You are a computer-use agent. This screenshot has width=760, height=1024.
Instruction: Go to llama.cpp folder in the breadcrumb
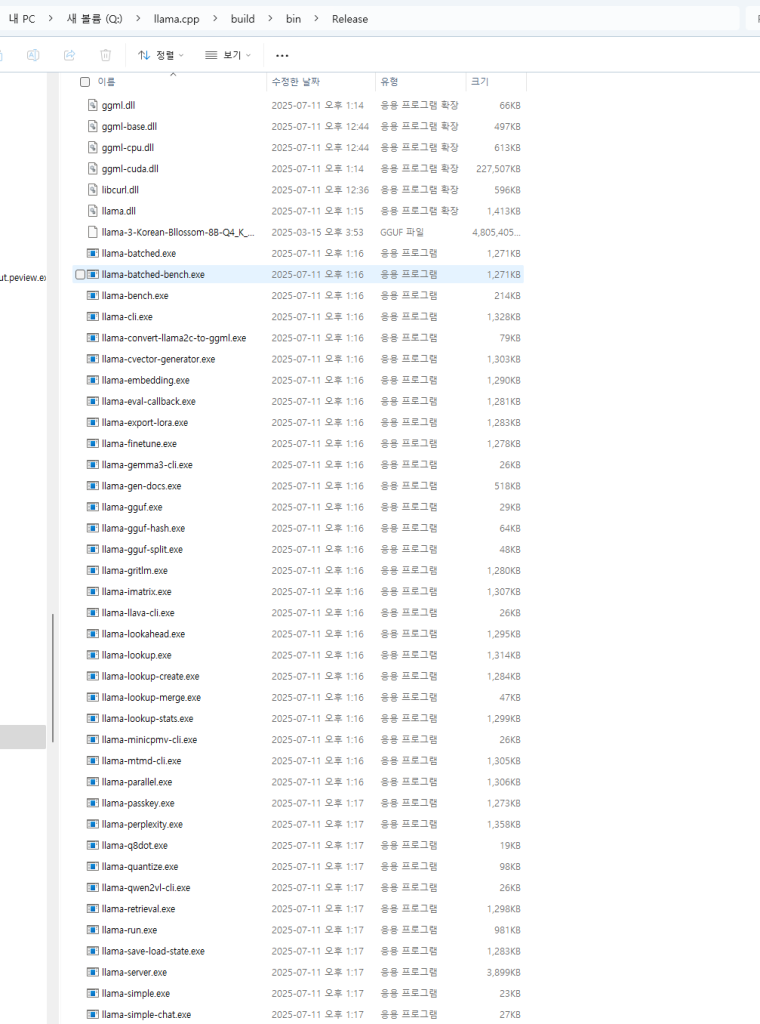(x=176, y=19)
